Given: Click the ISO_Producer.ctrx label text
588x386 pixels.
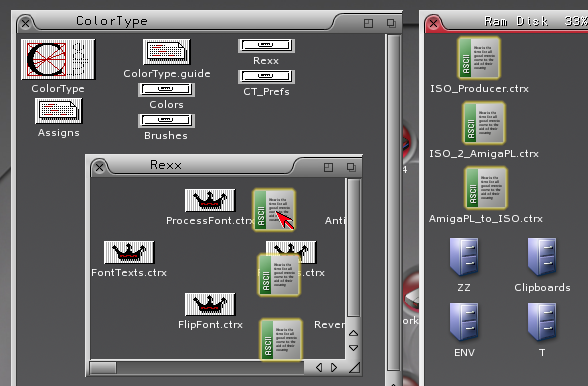Looking at the screenshot, I should 479,89.
